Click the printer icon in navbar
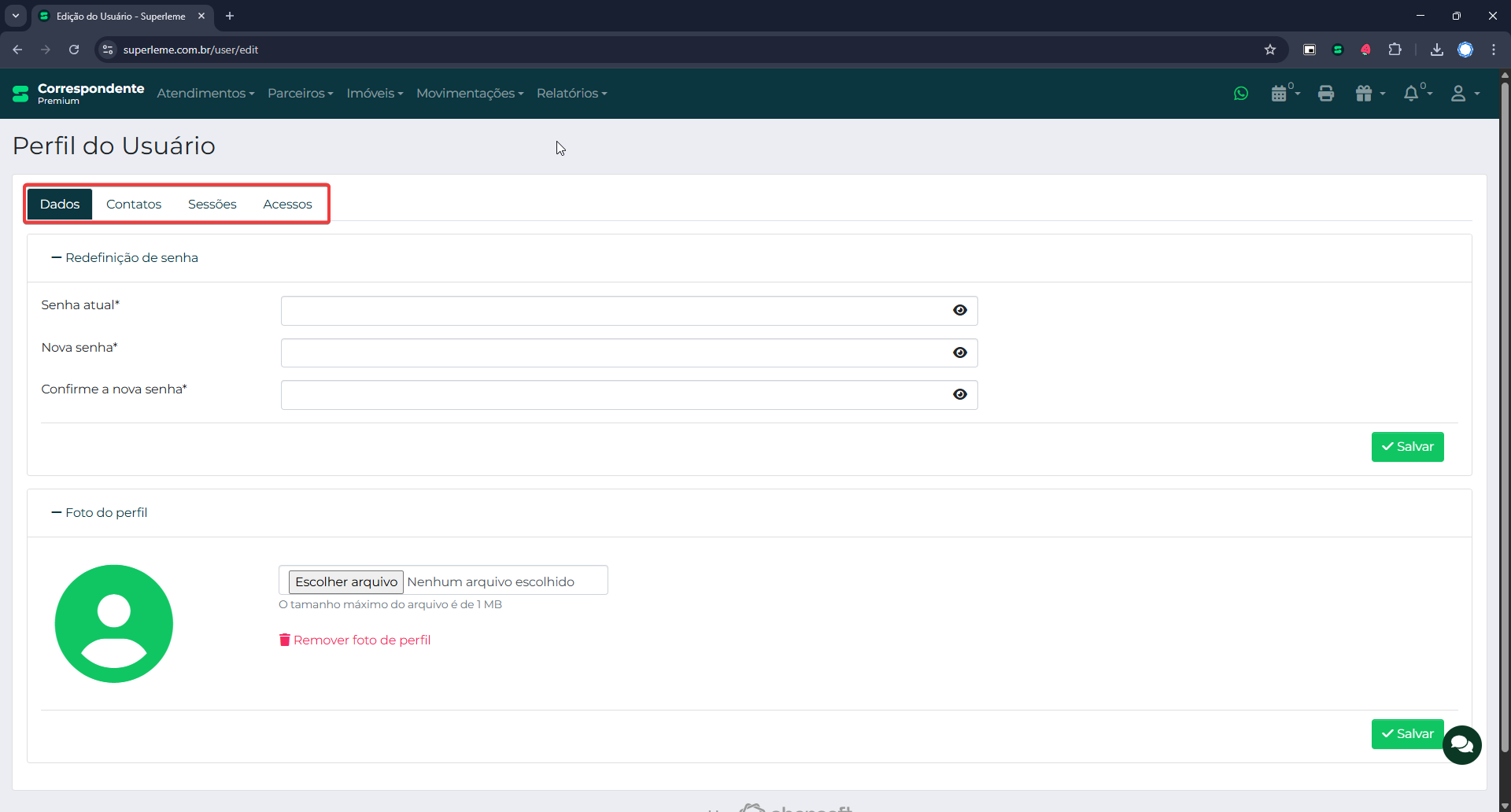The width and height of the screenshot is (1511, 812). [1326, 94]
